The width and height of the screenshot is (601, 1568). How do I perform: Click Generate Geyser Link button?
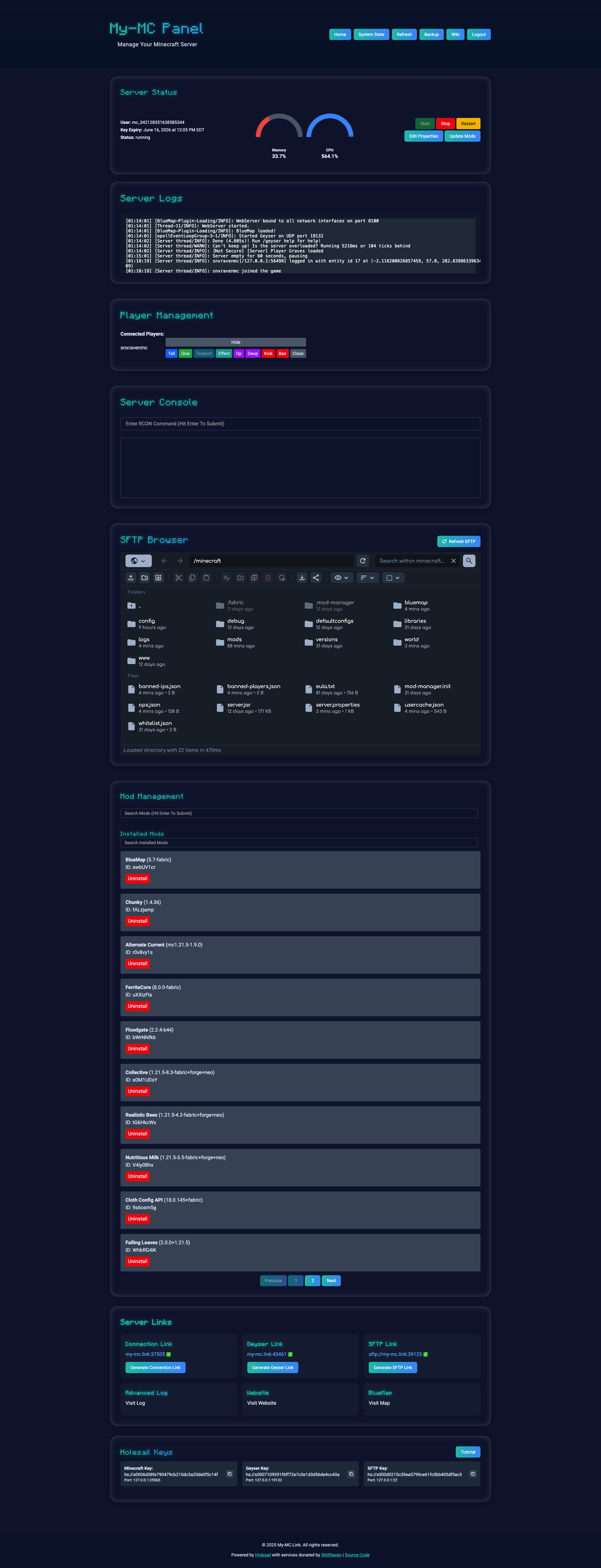coord(272,1367)
